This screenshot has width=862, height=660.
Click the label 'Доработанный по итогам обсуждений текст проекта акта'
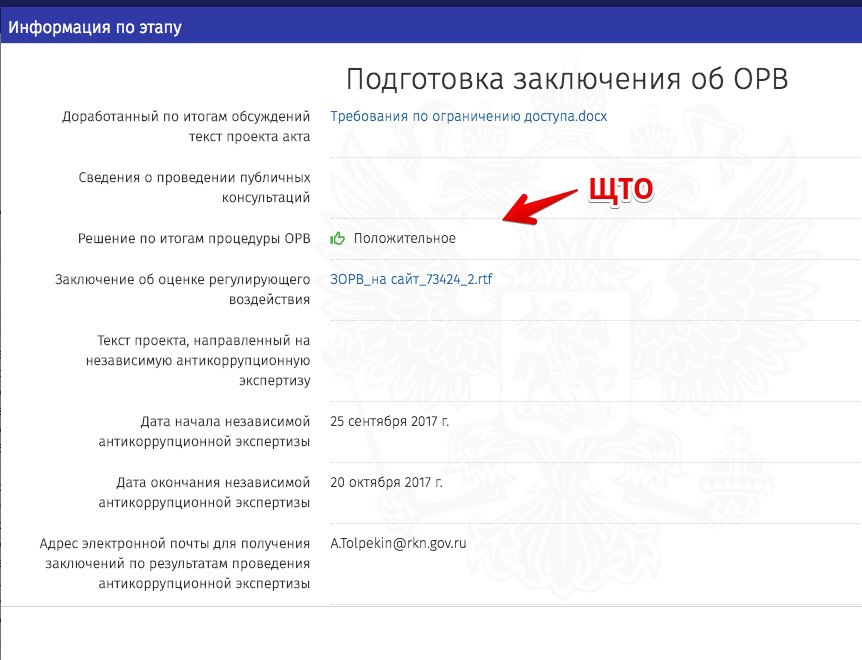[186, 126]
